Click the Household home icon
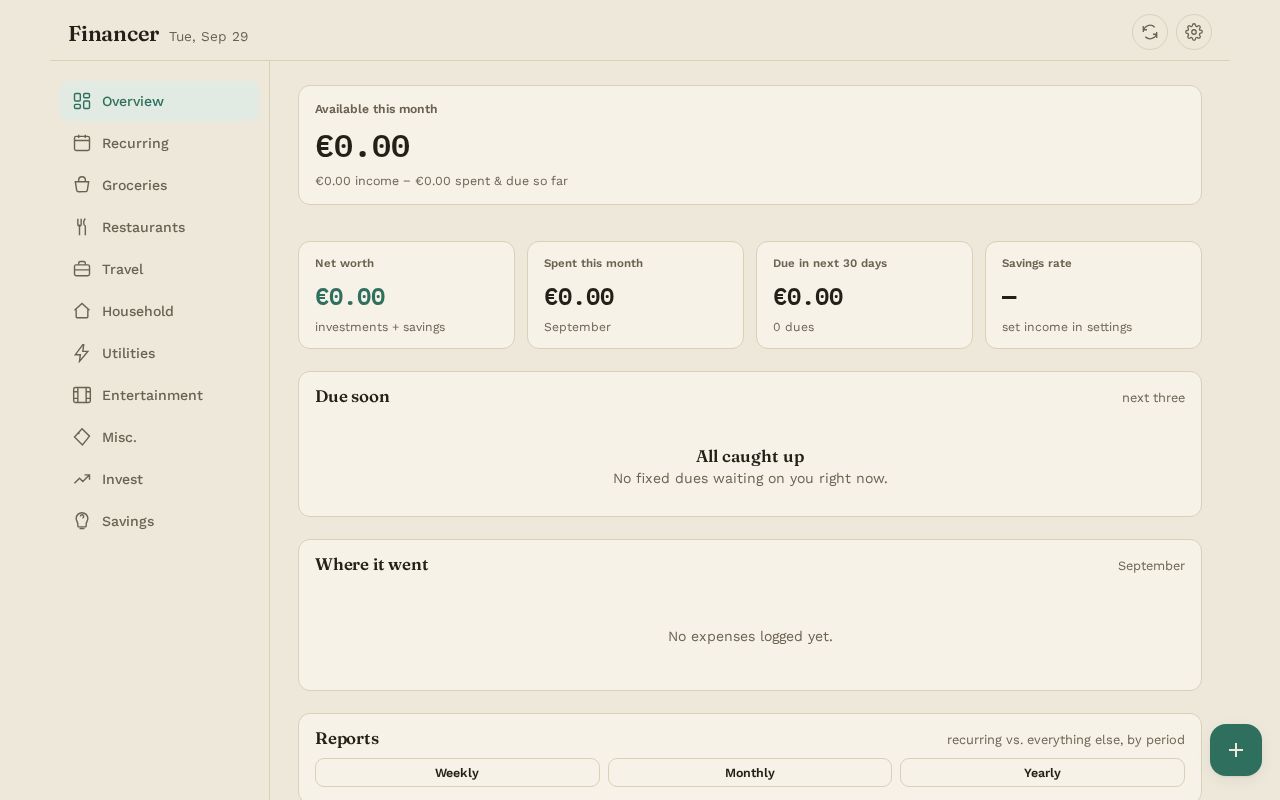1280x800 pixels. click(82, 311)
